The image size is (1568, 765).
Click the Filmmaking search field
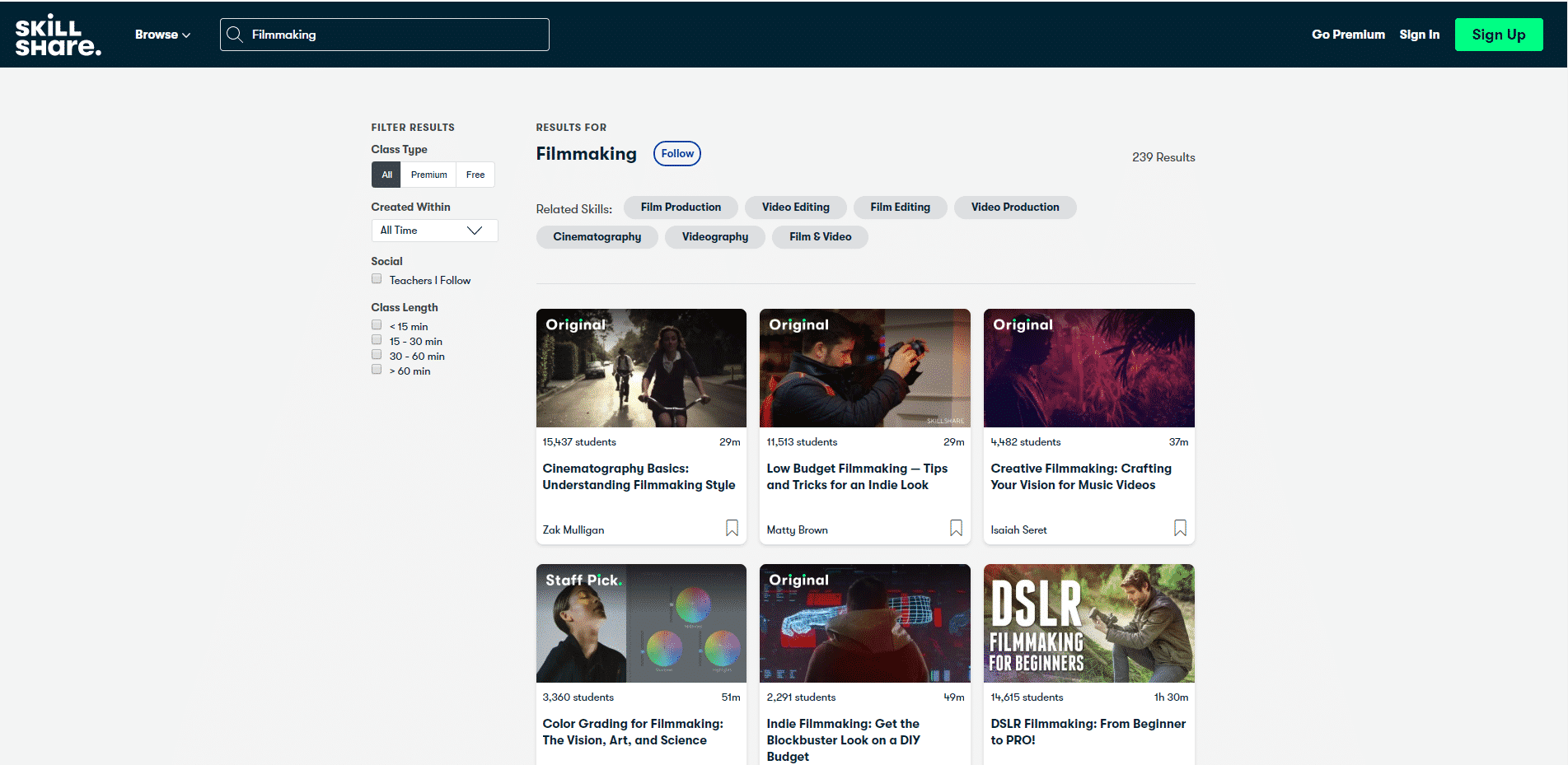pos(385,35)
